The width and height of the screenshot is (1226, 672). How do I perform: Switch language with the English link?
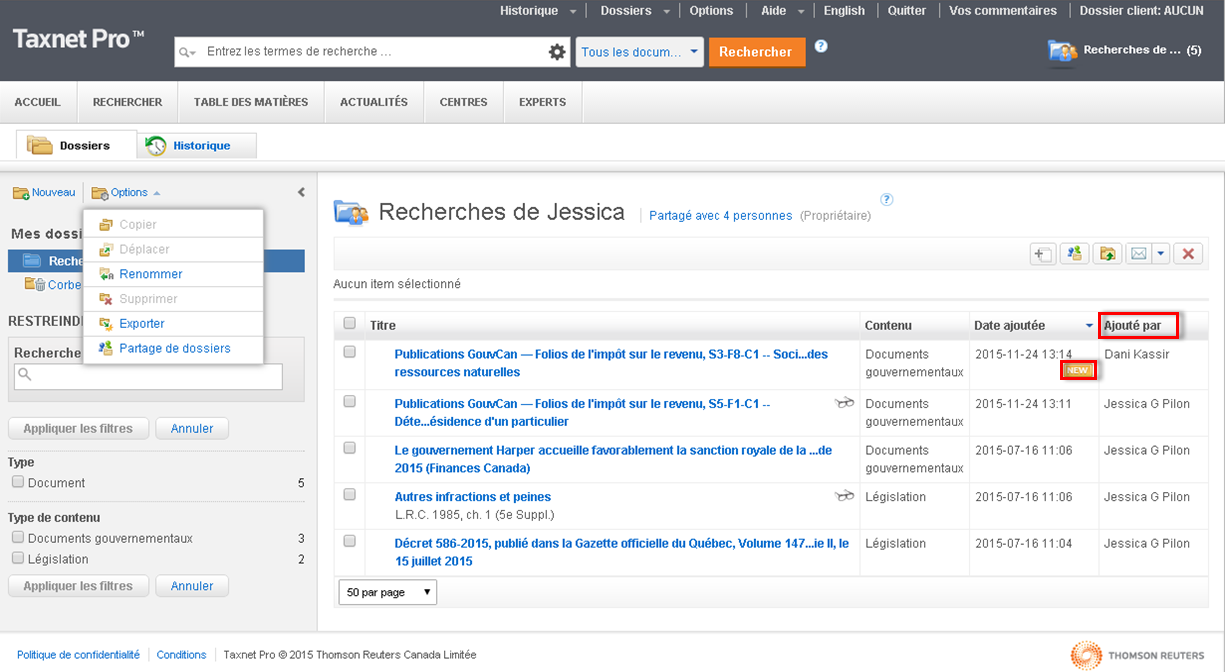click(844, 11)
